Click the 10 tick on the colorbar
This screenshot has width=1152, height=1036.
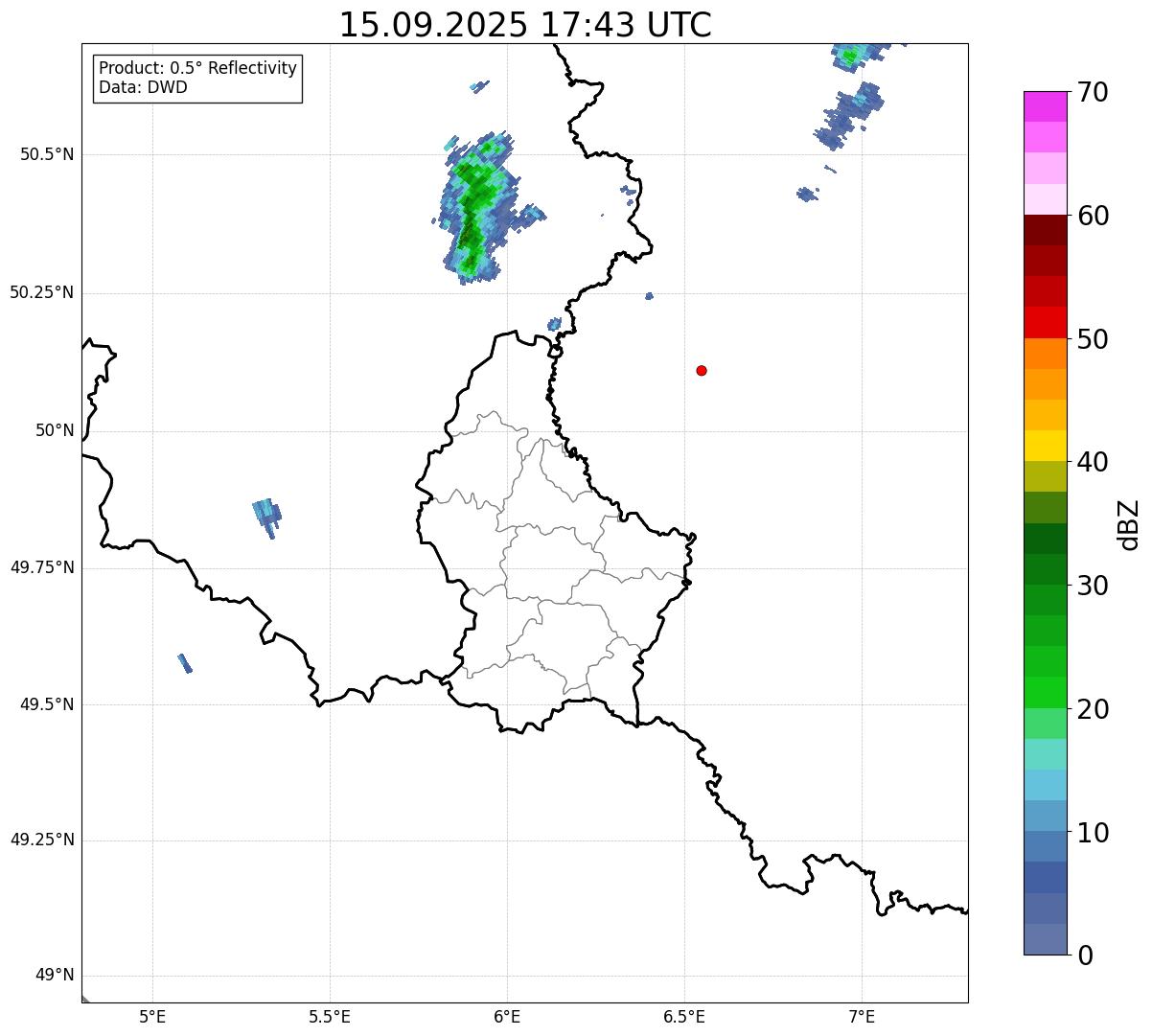tap(1093, 832)
